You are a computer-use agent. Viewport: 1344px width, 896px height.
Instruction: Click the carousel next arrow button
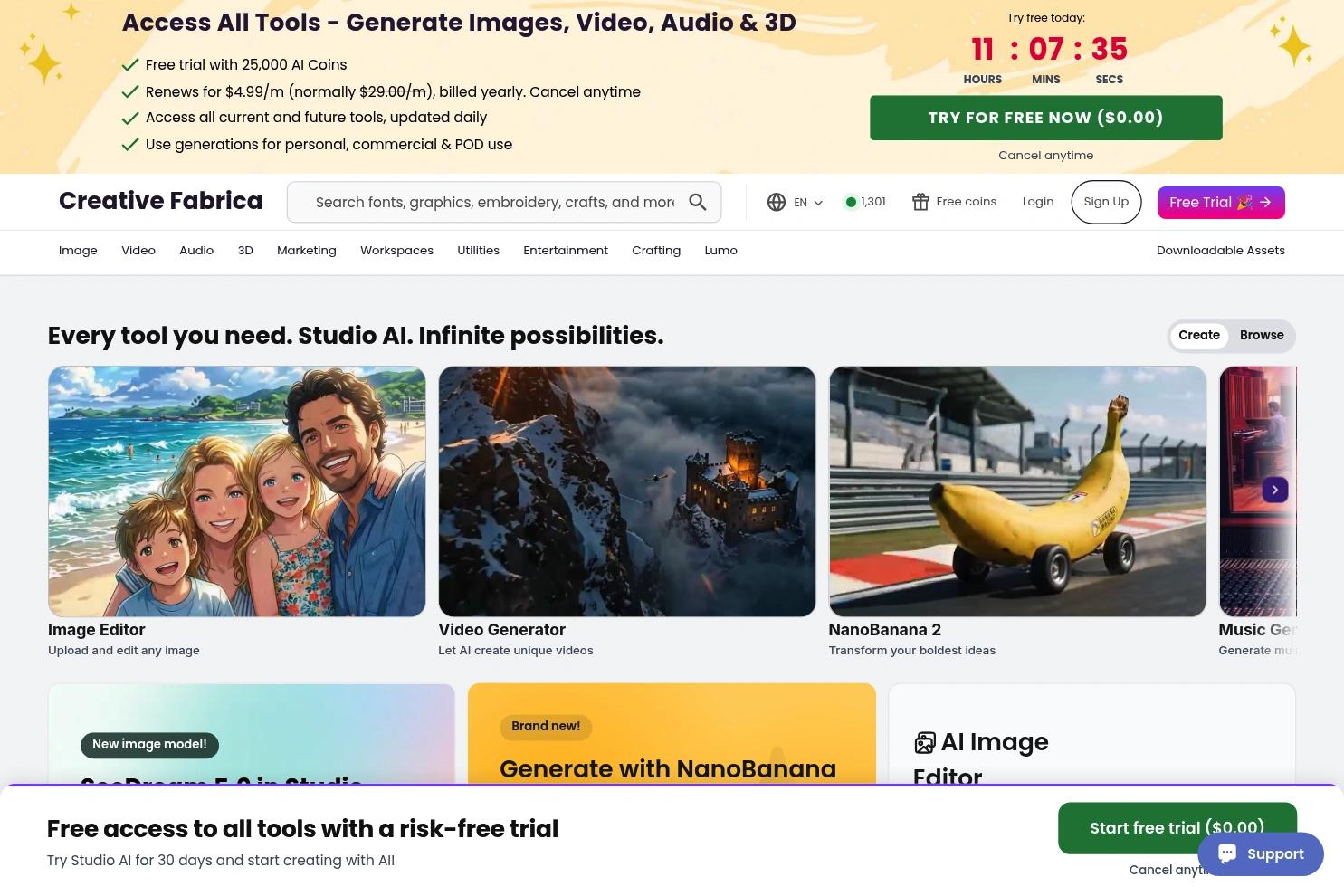point(1275,490)
